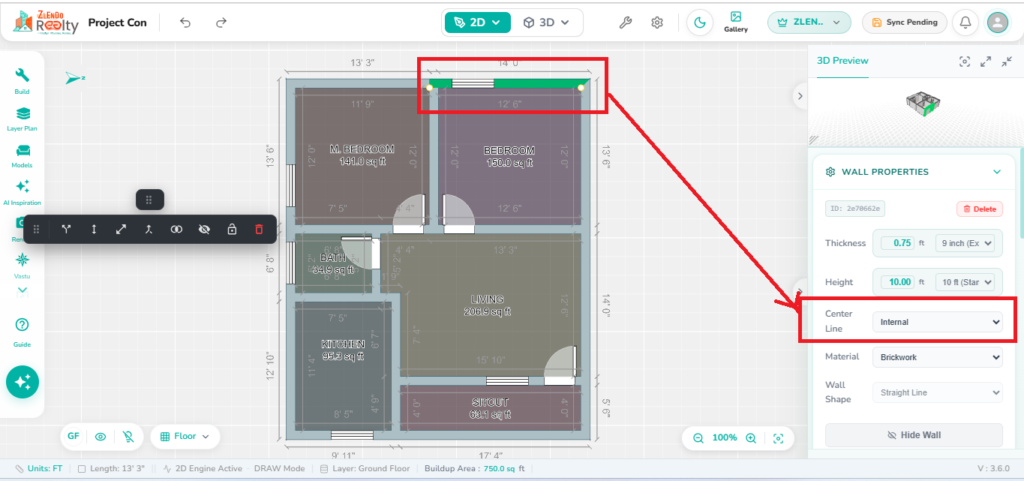Click the overlapping circles icon in floating toolbar
Screen dimensions: 1024x481
pyautogui.click(x=176, y=229)
